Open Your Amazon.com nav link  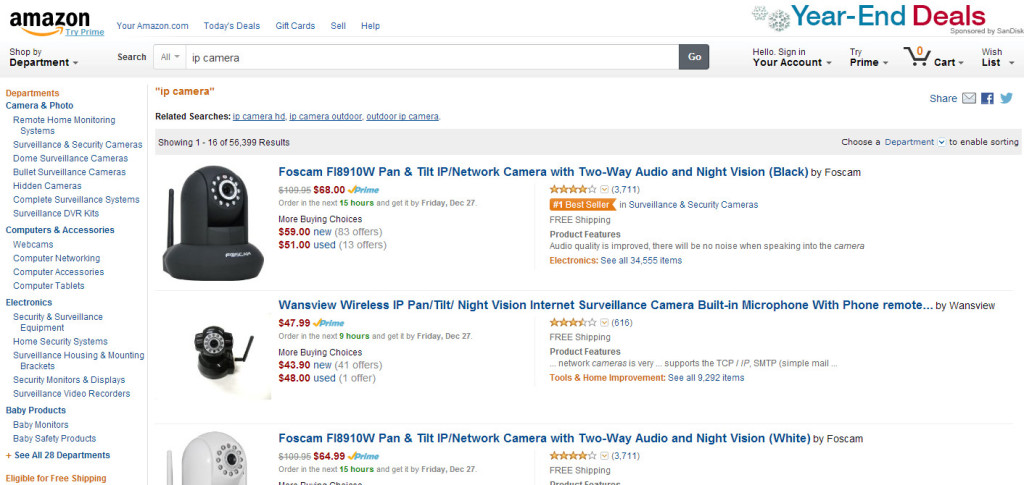152,26
